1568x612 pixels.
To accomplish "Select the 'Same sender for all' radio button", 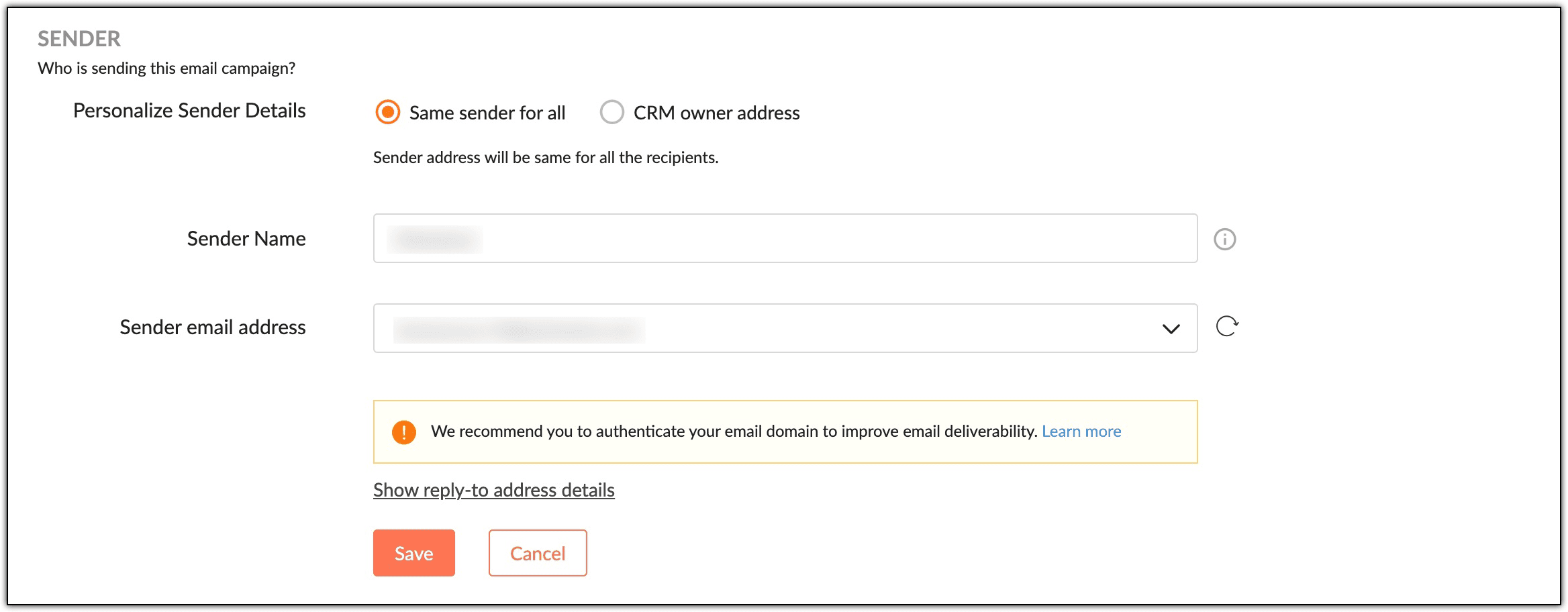I will (388, 112).
